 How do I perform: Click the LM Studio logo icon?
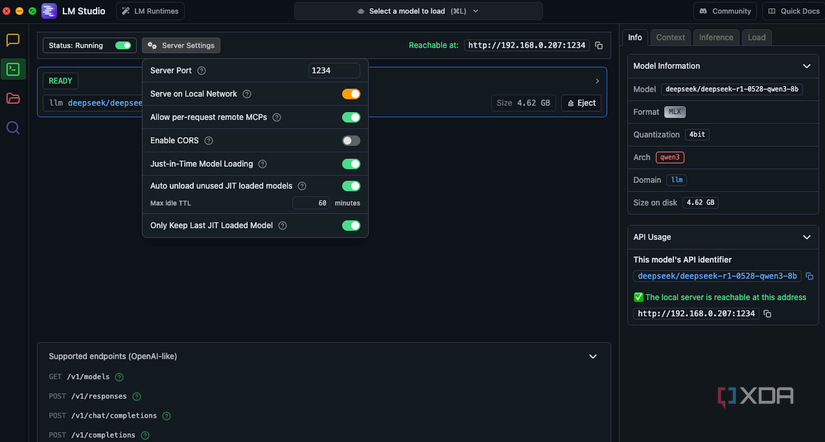[49, 11]
